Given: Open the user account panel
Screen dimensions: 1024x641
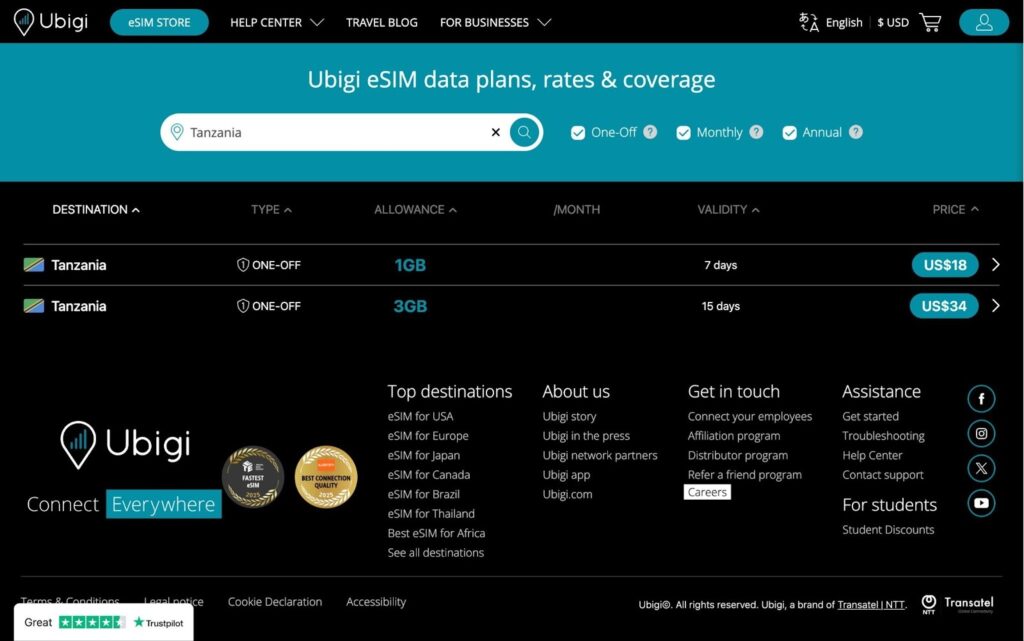Looking at the screenshot, I should [x=983, y=21].
